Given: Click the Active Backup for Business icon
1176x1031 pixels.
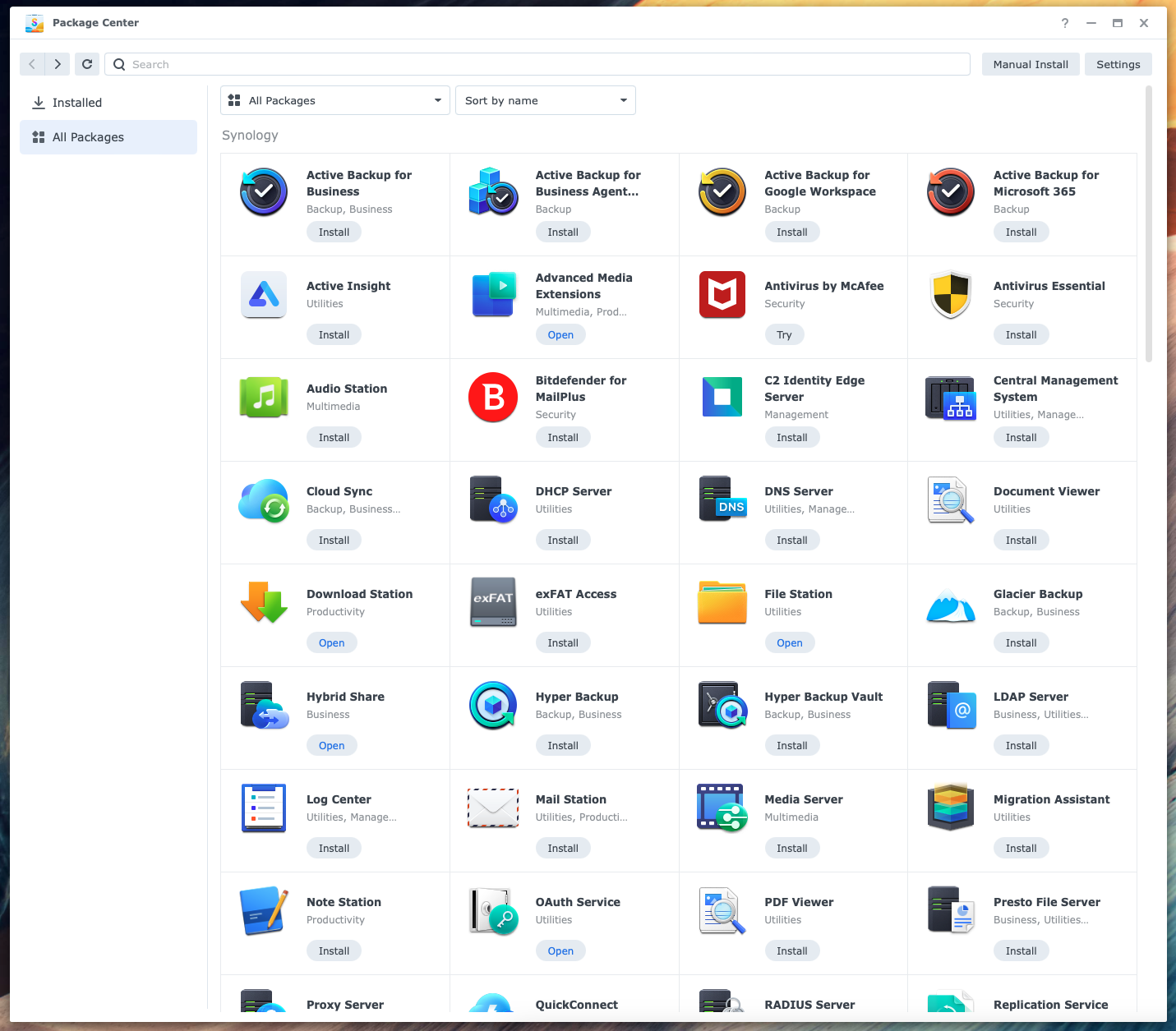Looking at the screenshot, I should 264,191.
